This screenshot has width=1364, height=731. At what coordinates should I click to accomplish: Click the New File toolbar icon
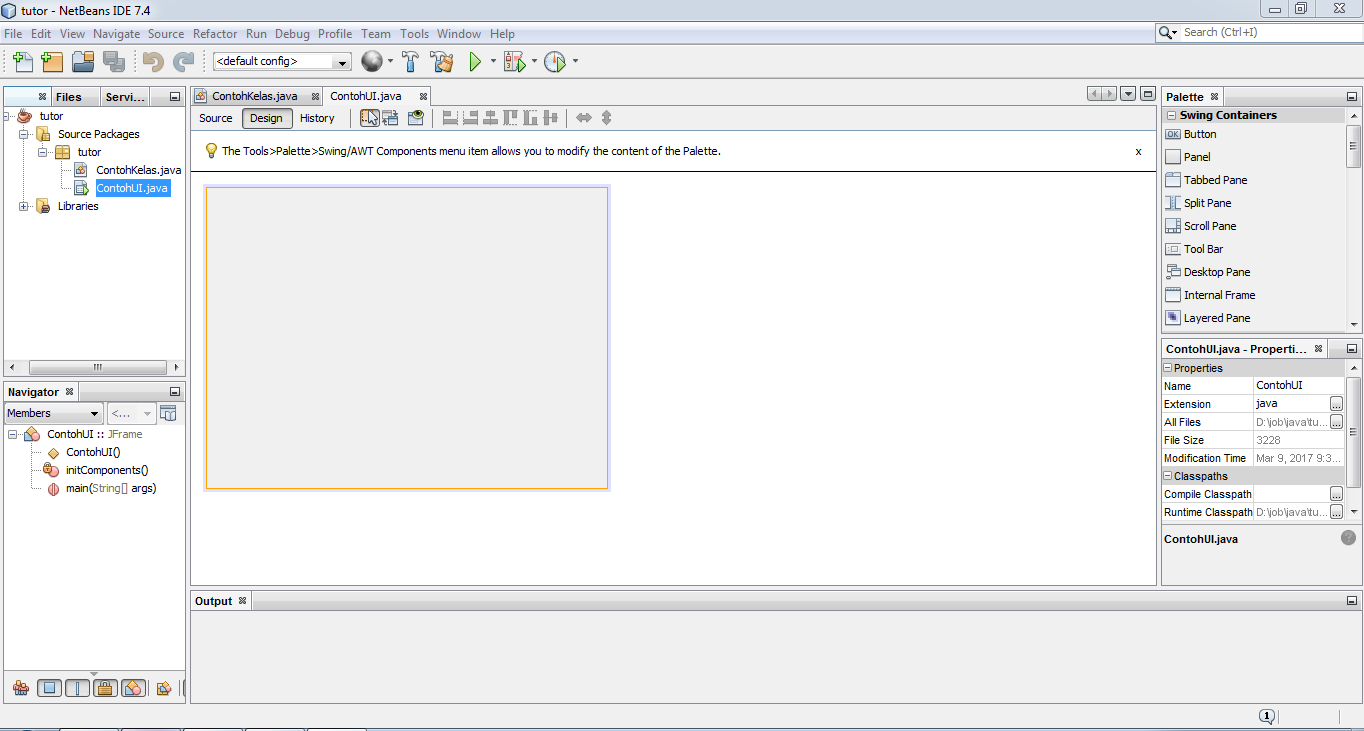(21, 61)
